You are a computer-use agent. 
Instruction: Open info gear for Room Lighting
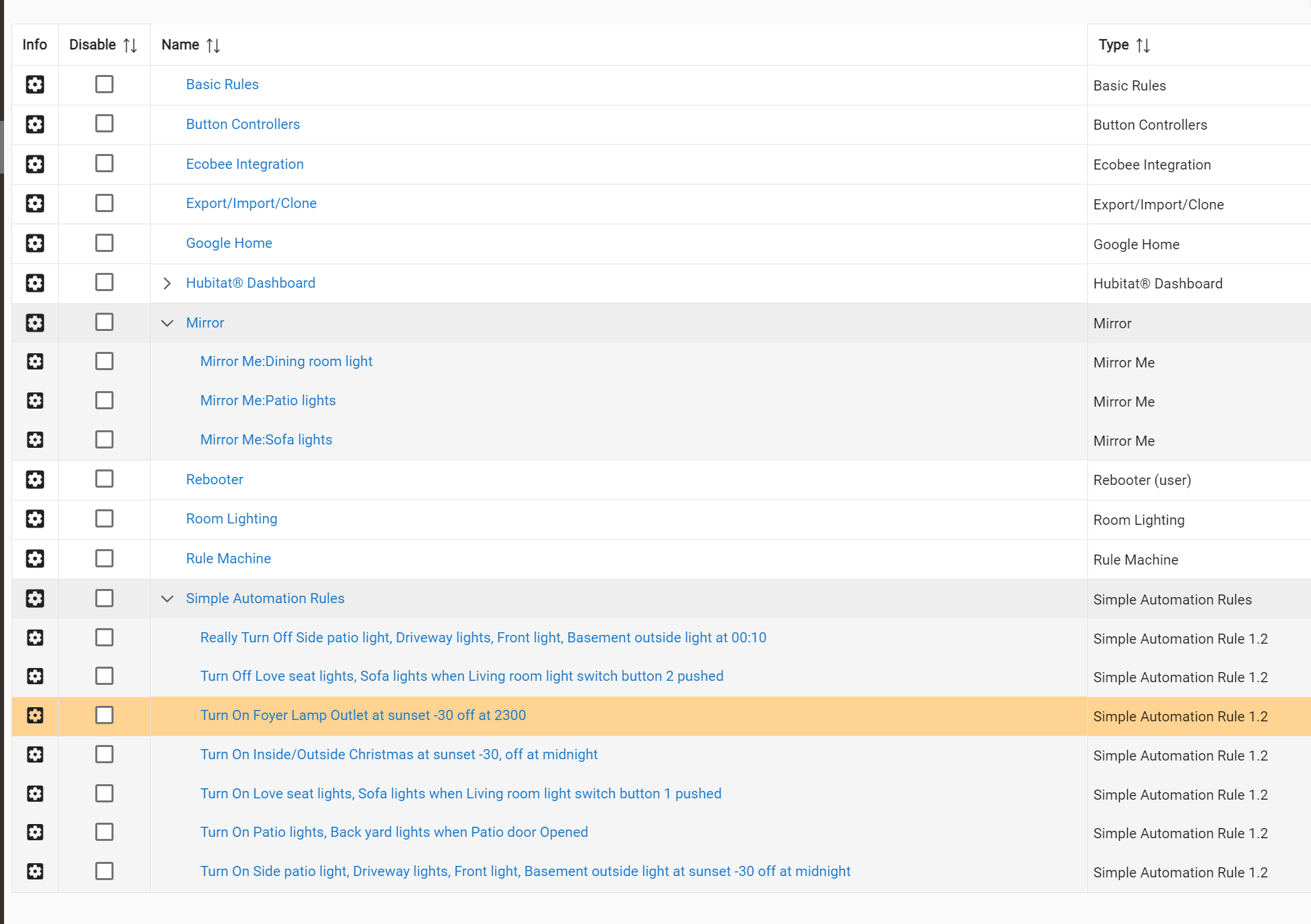click(35, 519)
